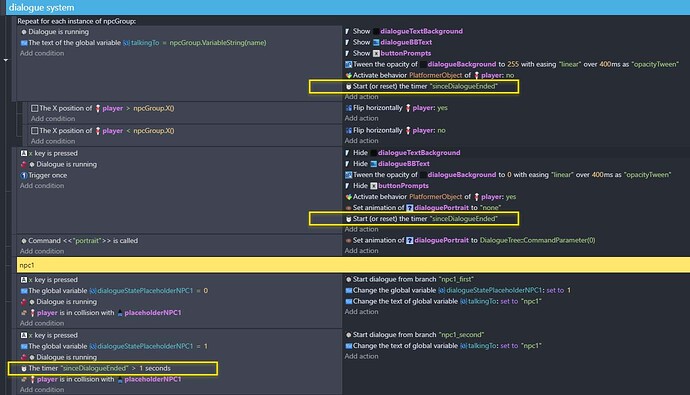Click Show icon beside dialogueTextBackground
The image size is (690, 395).
348,31
